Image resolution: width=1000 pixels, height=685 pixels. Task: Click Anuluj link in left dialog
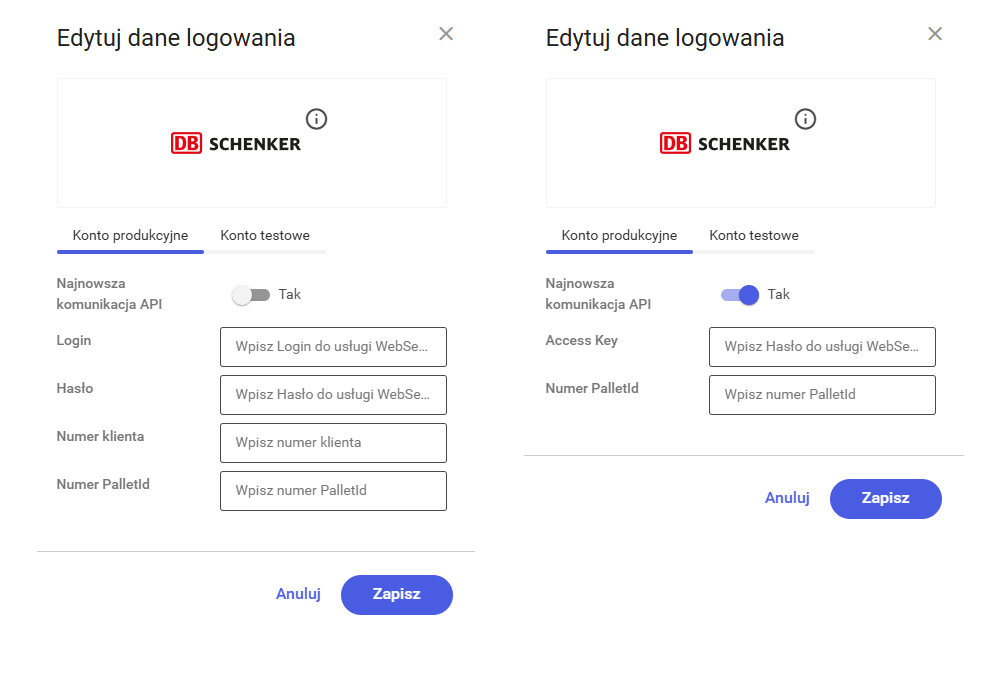tap(298, 594)
